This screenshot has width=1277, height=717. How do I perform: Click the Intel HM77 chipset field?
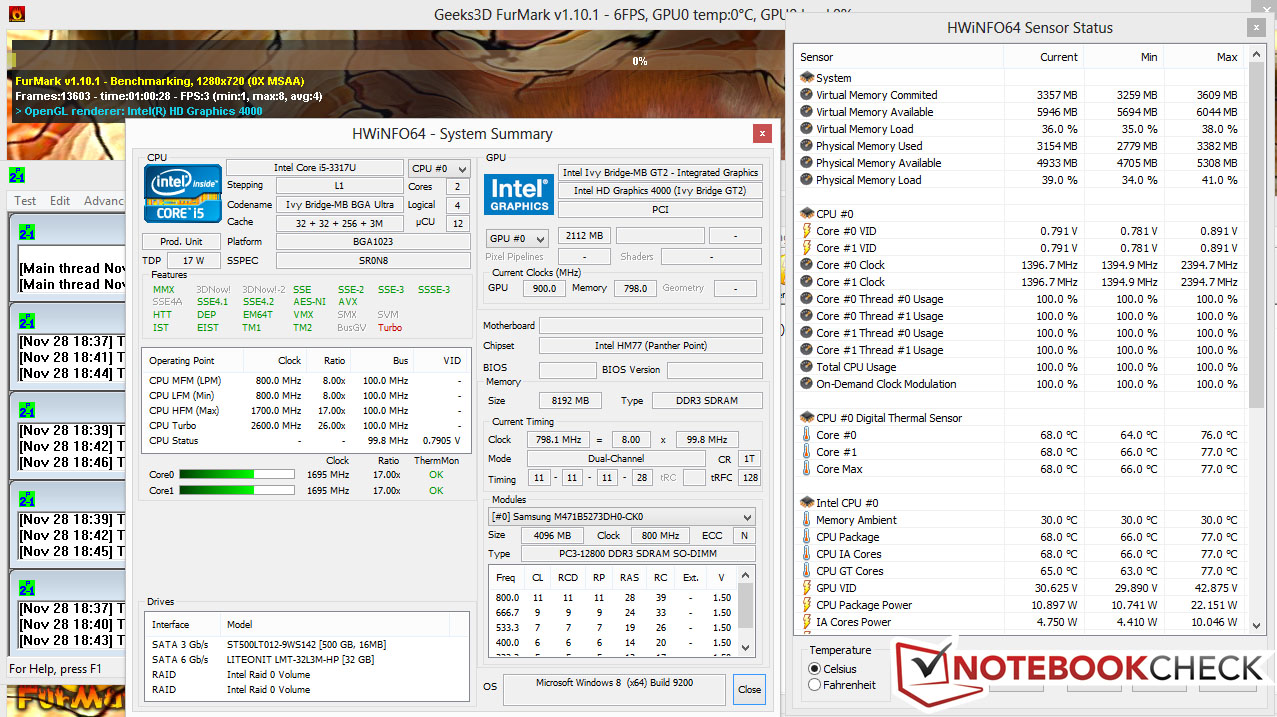650,345
